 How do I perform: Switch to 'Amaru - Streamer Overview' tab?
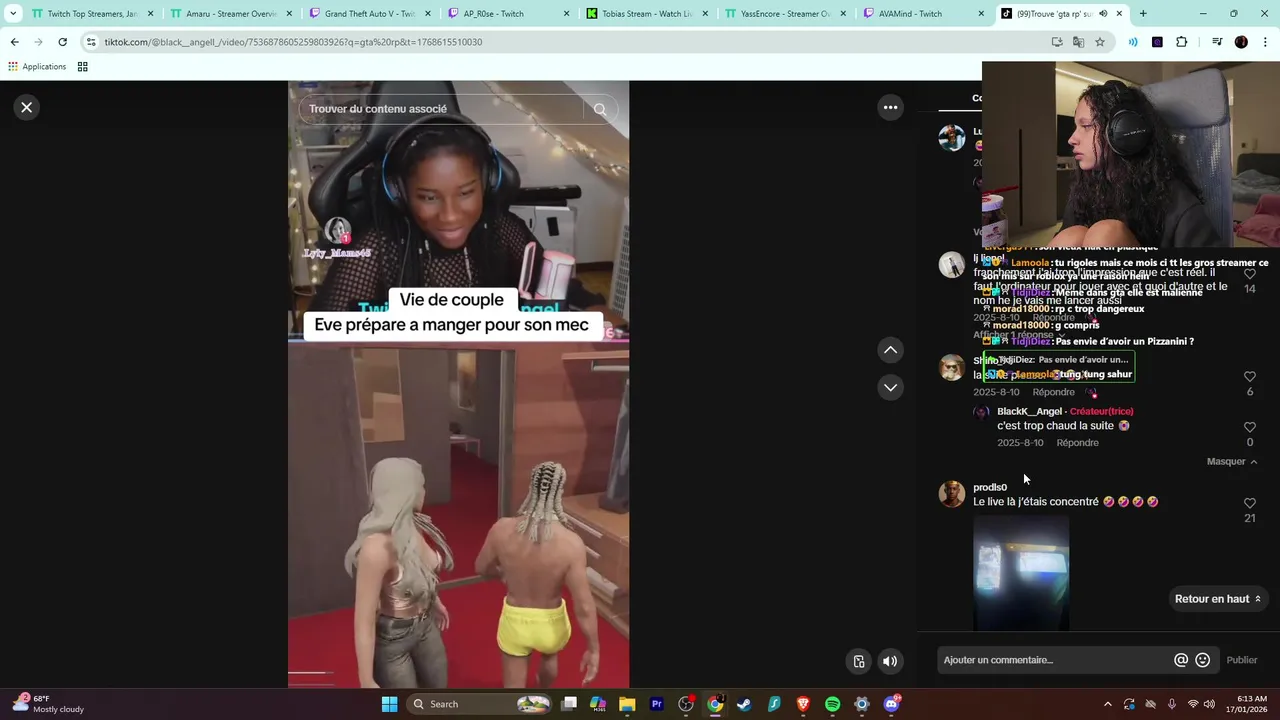(230, 14)
